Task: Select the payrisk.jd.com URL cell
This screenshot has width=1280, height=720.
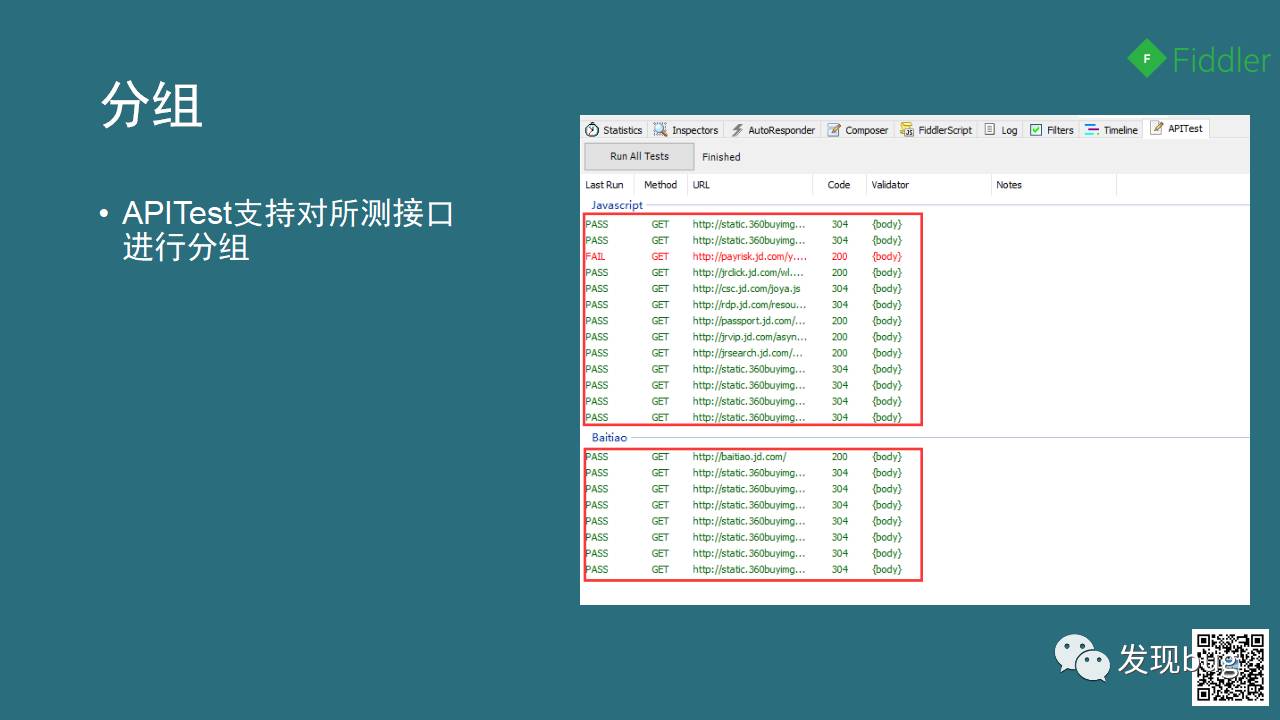Action: [749, 256]
